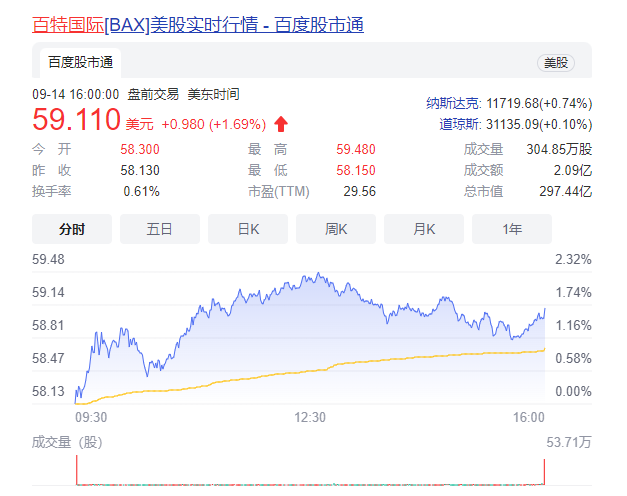Click the 16:00 time axis label
The width and height of the screenshot is (627, 496).
point(529,417)
